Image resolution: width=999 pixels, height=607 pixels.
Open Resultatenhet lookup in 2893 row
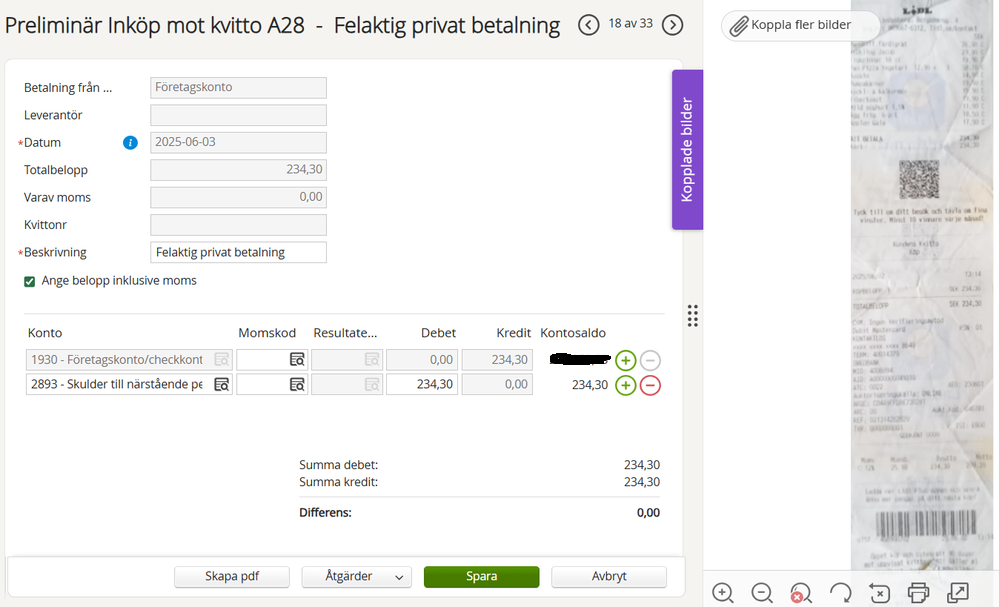click(x=372, y=385)
